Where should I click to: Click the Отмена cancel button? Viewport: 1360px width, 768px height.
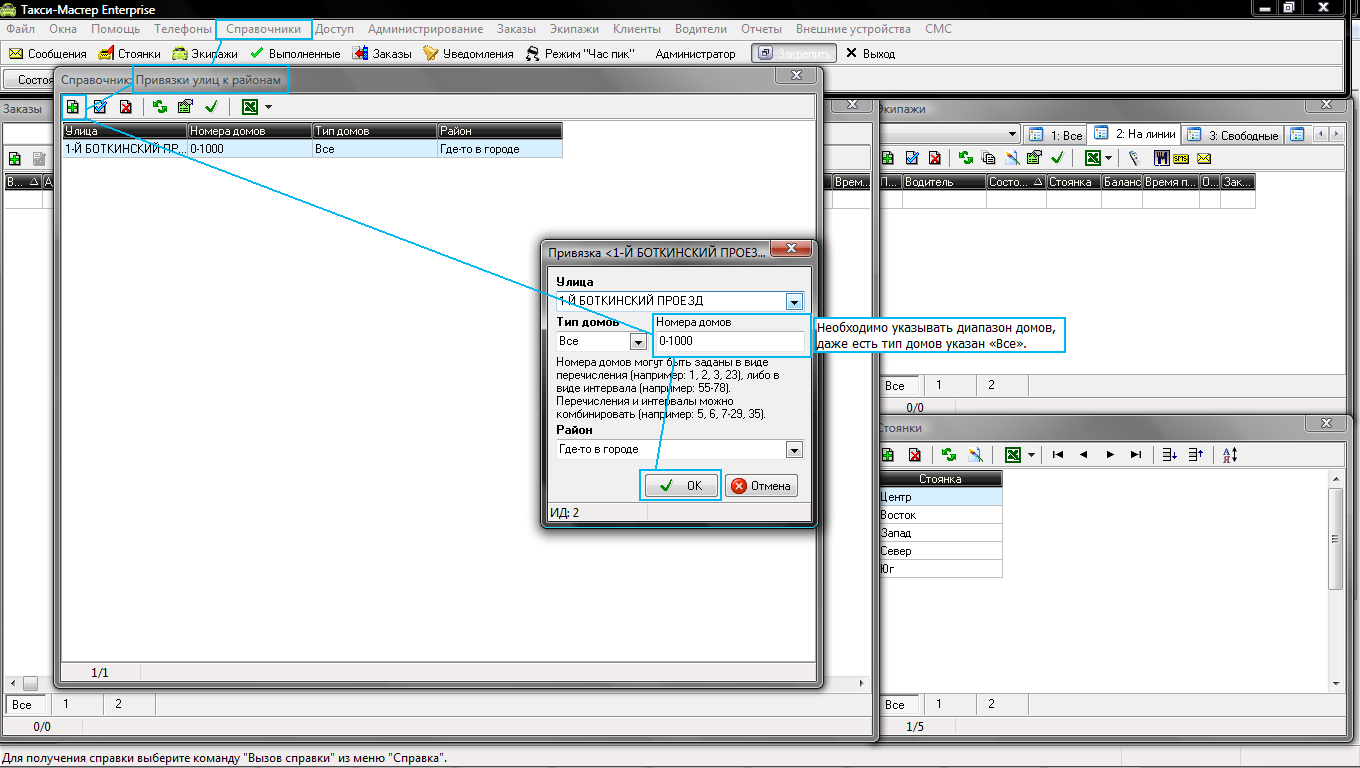coord(761,486)
